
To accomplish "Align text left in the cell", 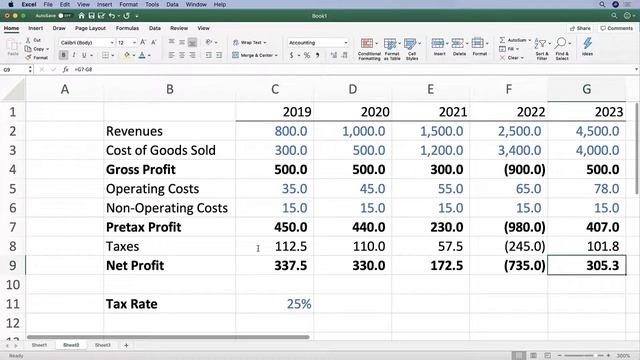I will tap(171, 55).
